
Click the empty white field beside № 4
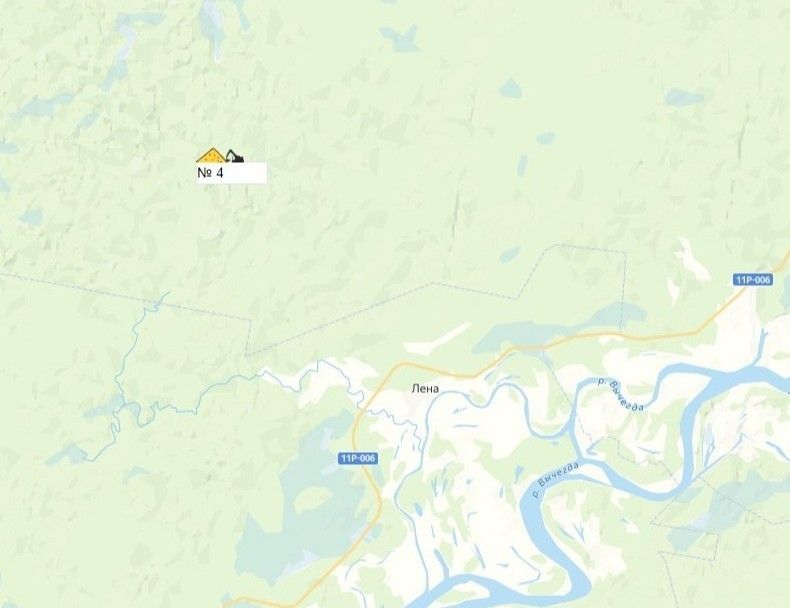(x=245, y=173)
